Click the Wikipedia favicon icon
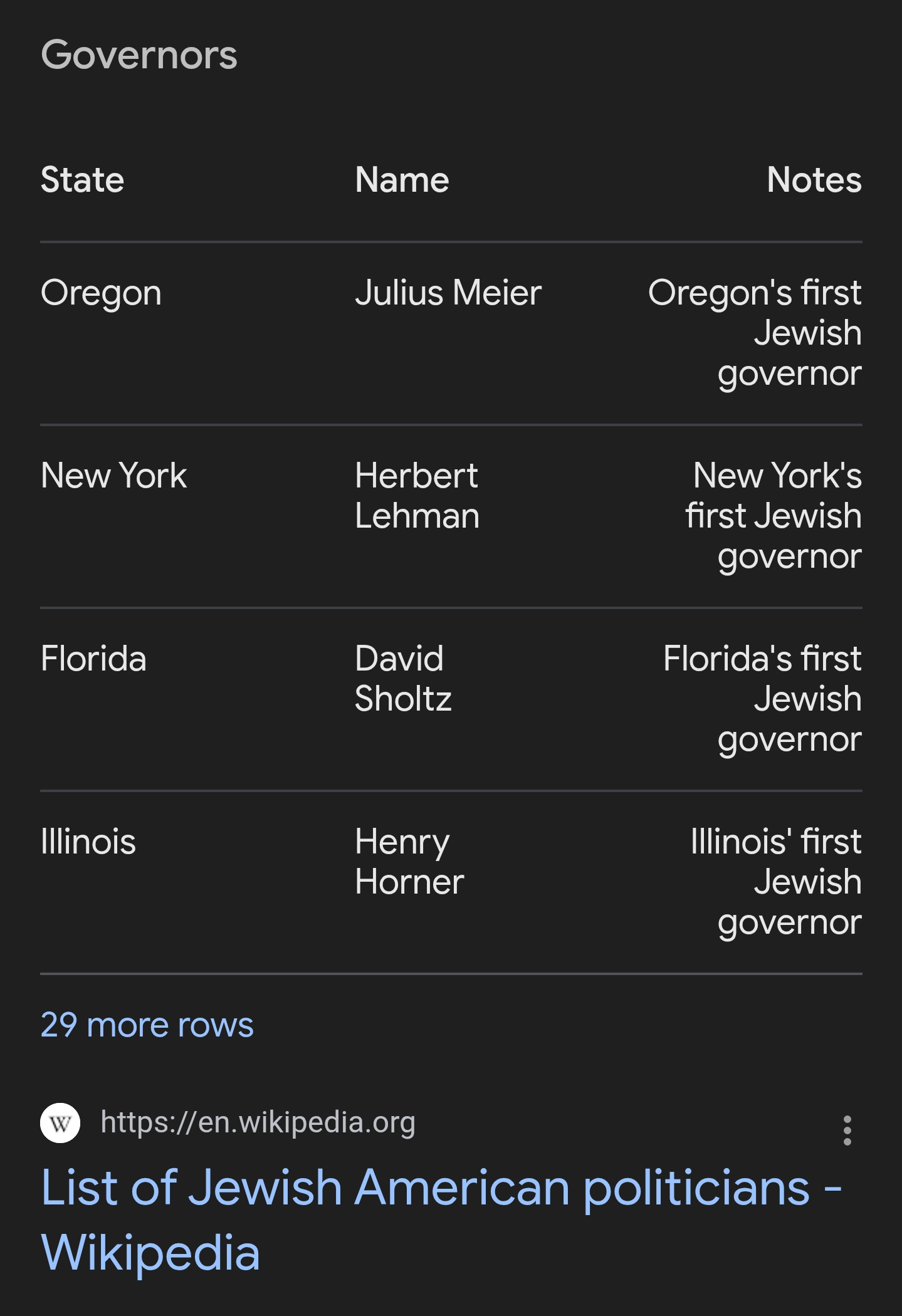 pos(60,1123)
